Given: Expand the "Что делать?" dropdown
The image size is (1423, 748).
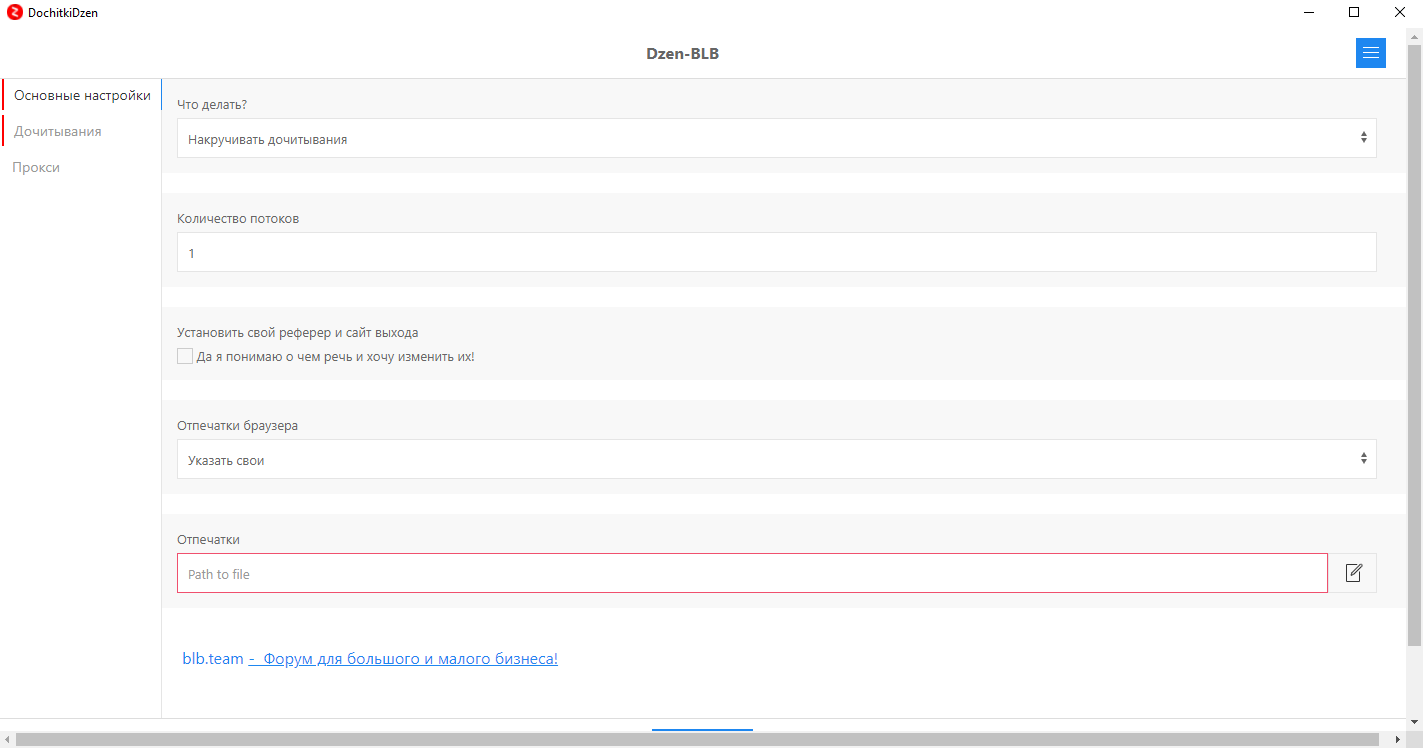Looking at the screenshot, I should (776, 139).
